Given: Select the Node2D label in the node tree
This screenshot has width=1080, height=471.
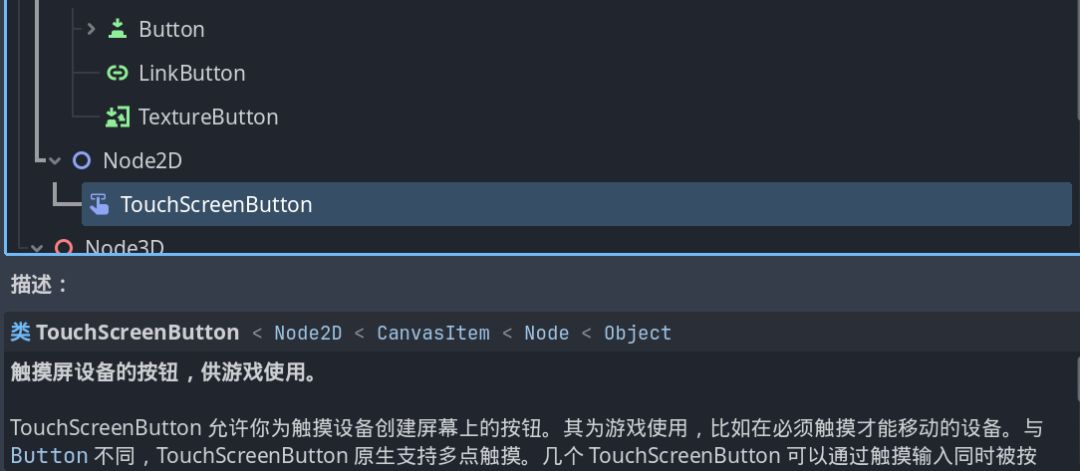Looking at the screenshot, I should coord(142,161).
